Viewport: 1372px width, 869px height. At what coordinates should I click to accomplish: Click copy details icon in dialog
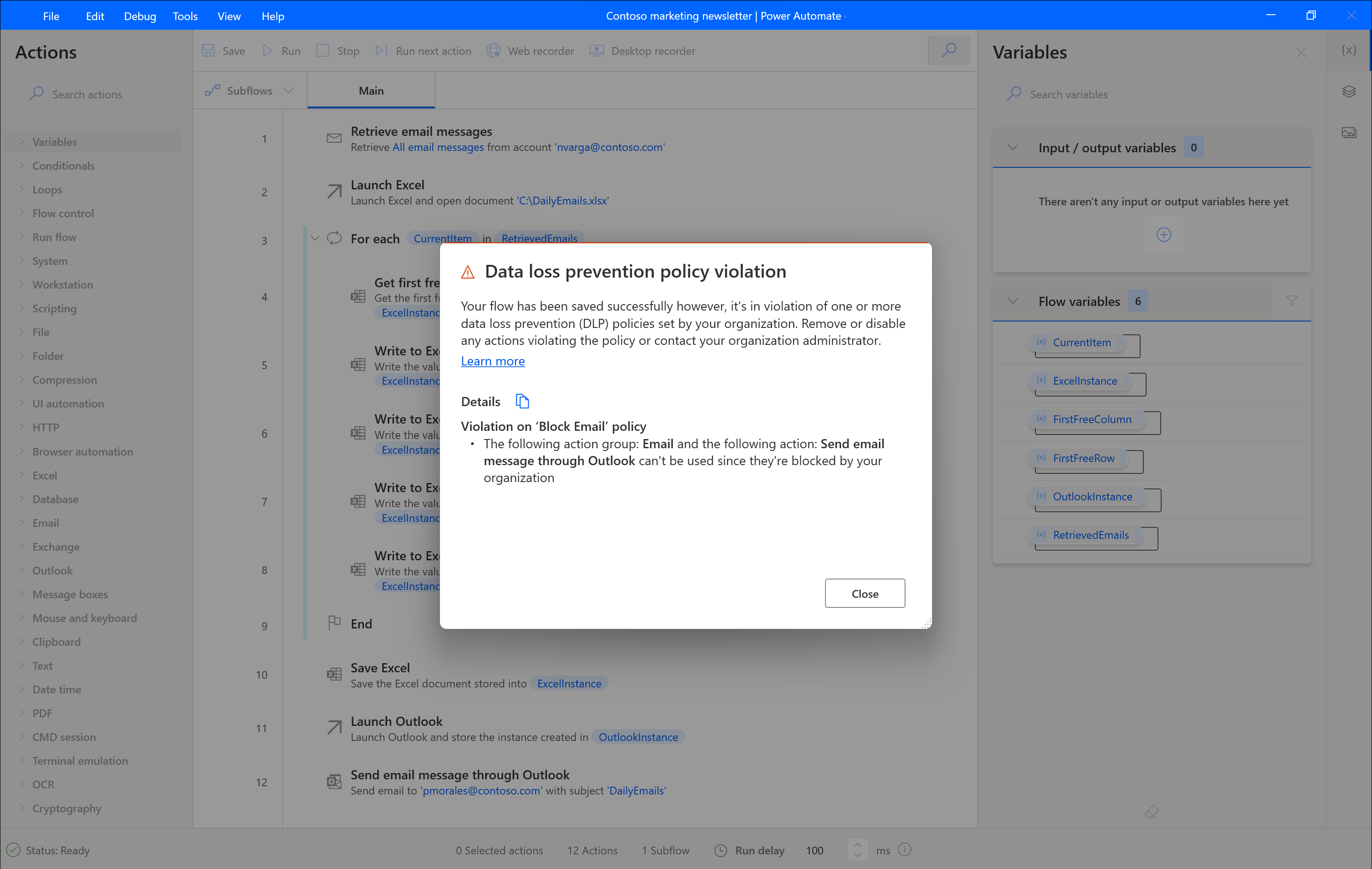(x=522, y=401)
